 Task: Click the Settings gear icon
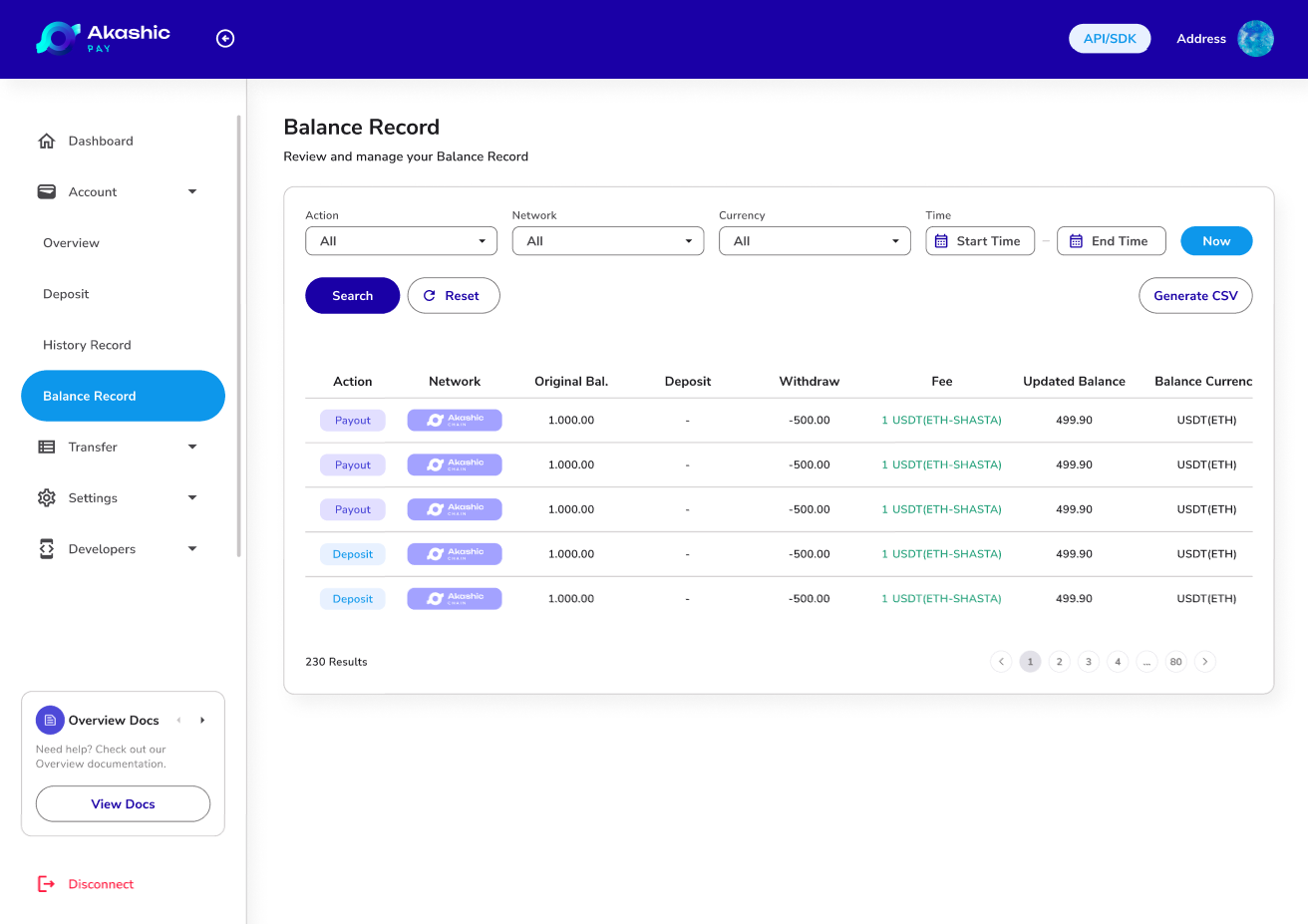[47, 497]
